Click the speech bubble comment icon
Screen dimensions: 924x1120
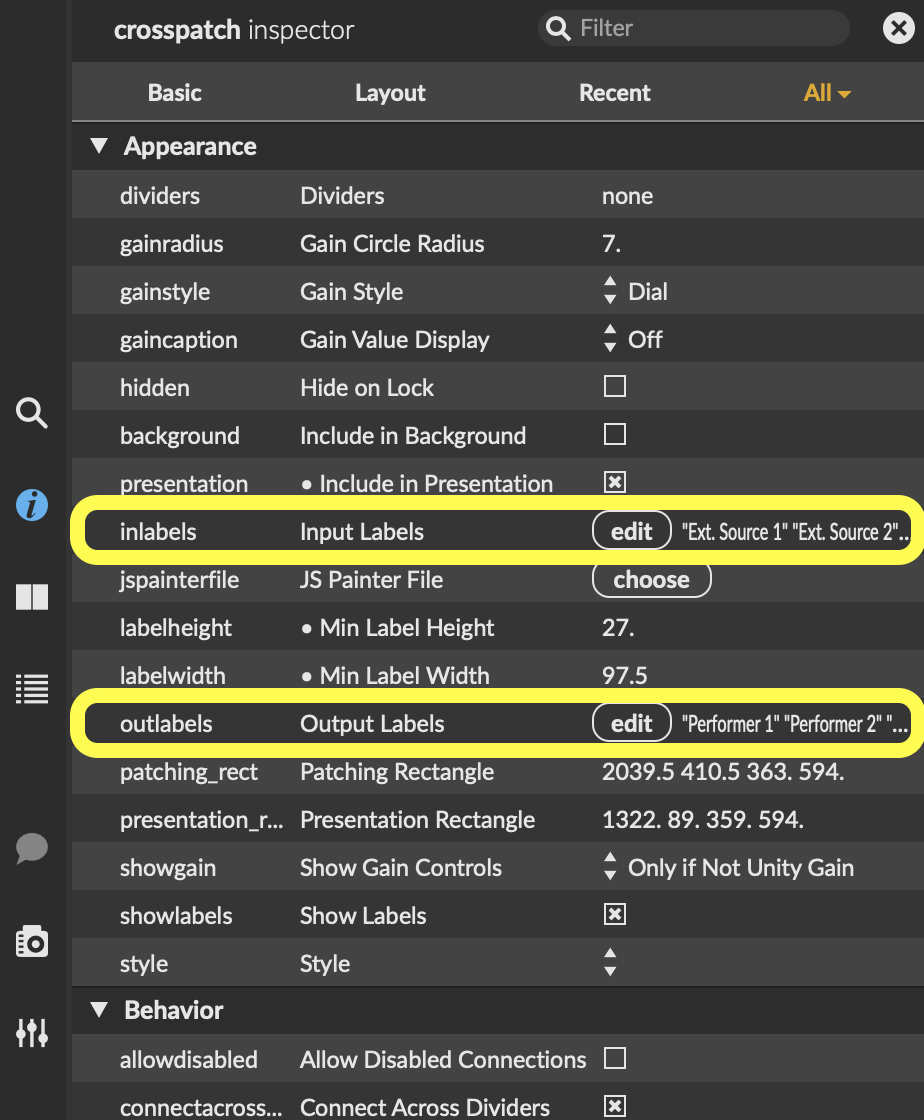point(32,849)
